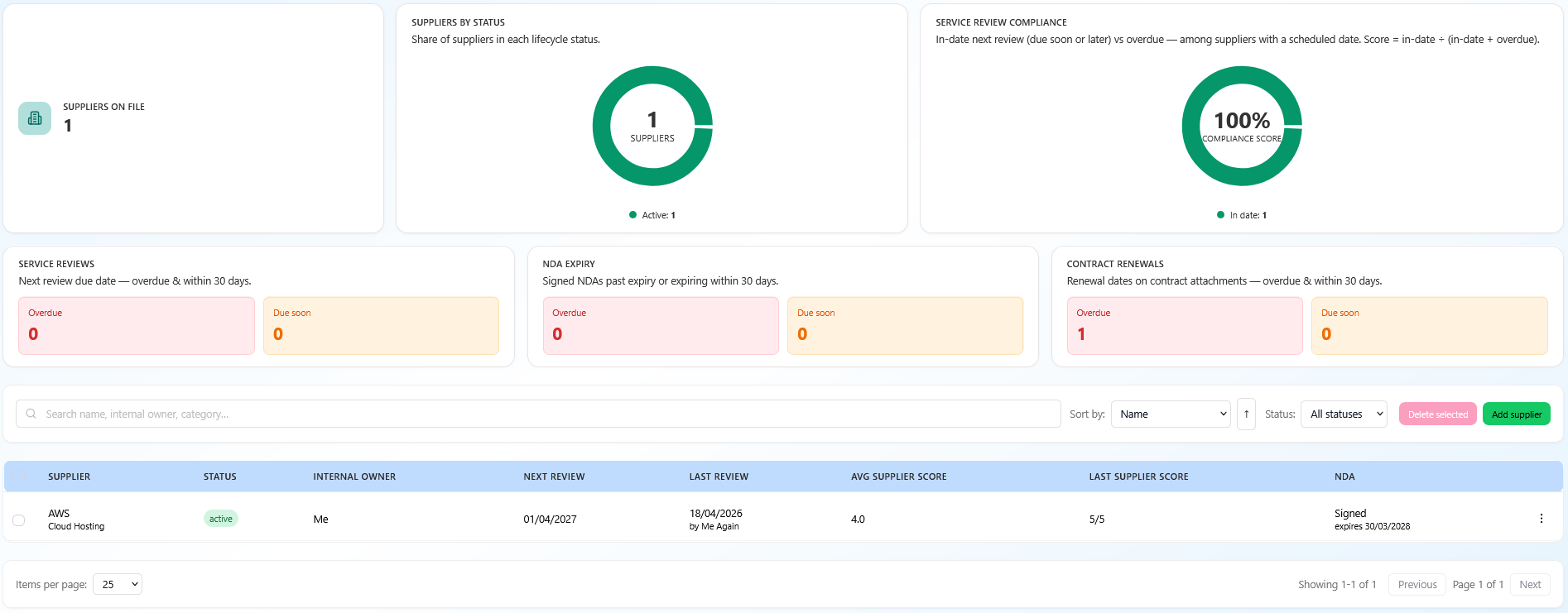1568x613 pixels.
Task: Open the Contract Renewals Overdue card
Action: pyautogui.click(x=1185, y=326)
